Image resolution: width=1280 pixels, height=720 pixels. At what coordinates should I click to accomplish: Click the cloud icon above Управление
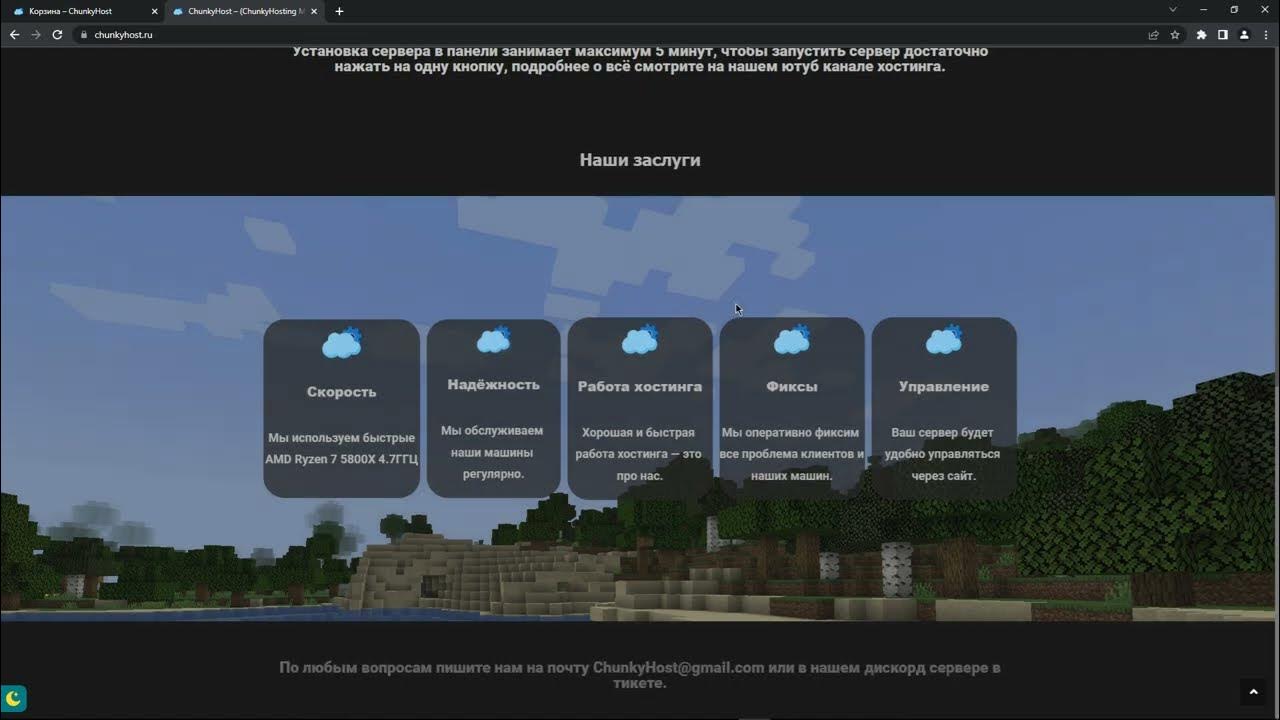[944, 341]
